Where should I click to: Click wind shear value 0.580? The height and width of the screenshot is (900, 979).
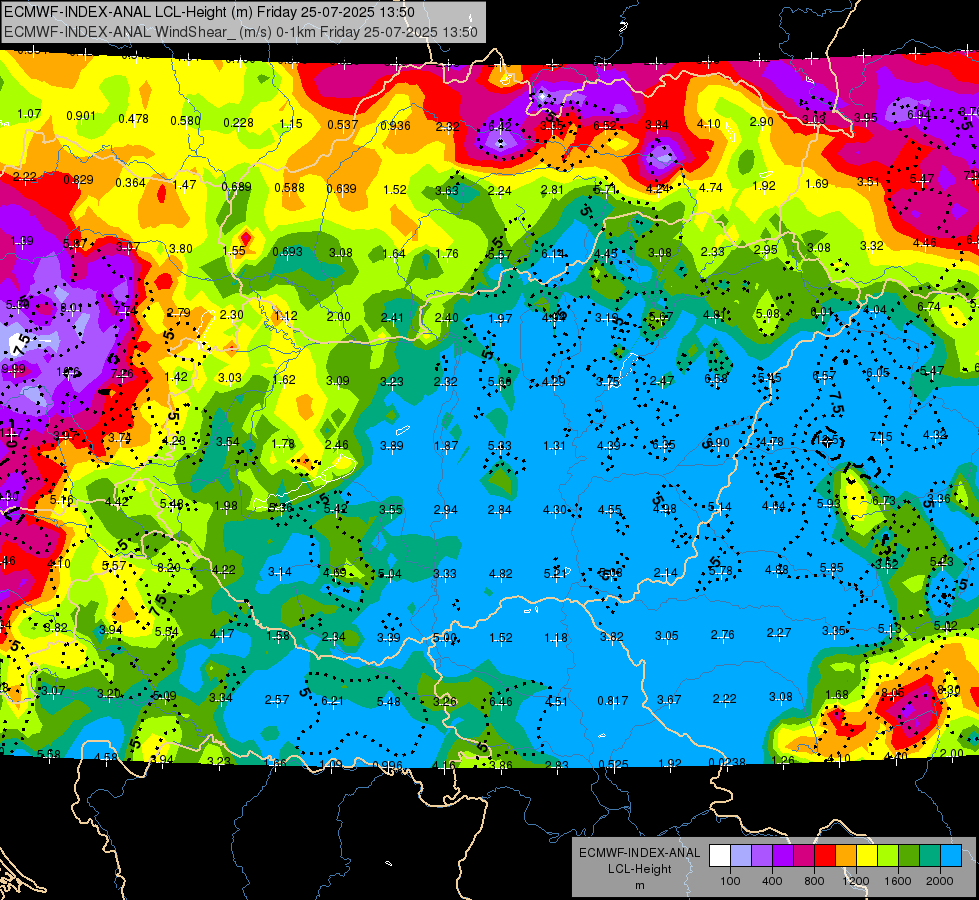185,120
